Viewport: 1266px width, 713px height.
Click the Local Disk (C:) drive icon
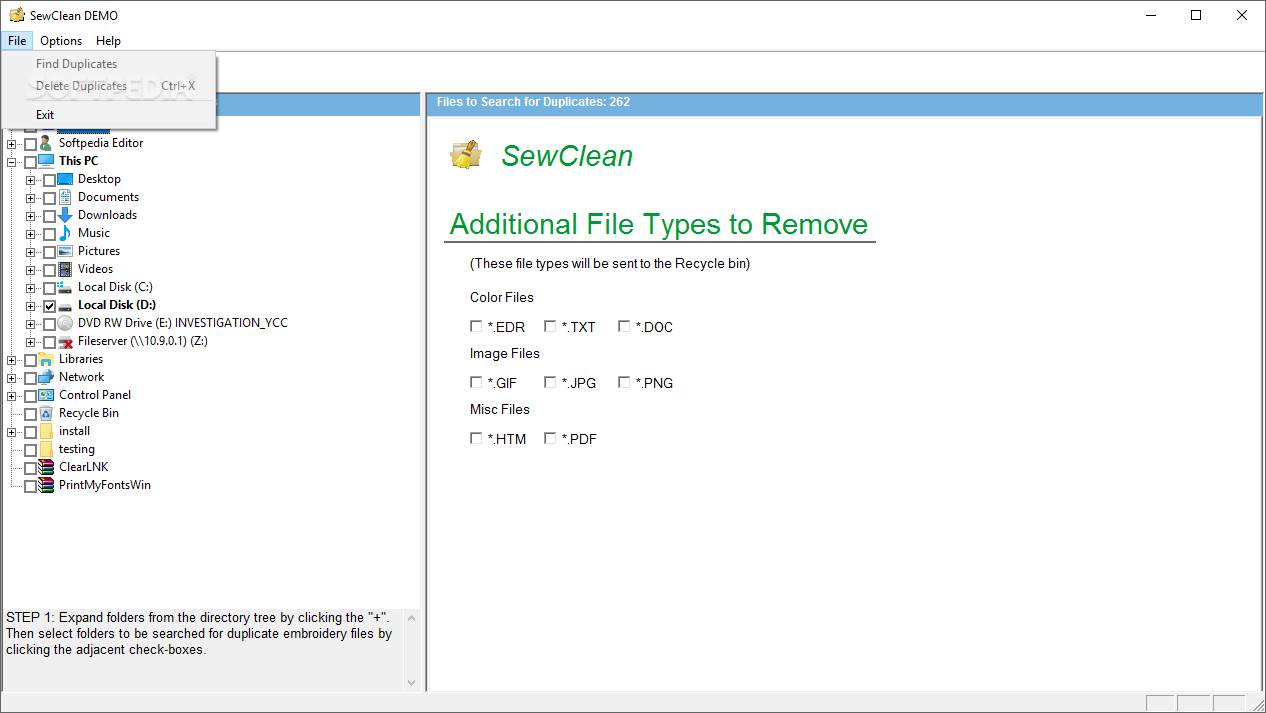(x=66, y=287)
